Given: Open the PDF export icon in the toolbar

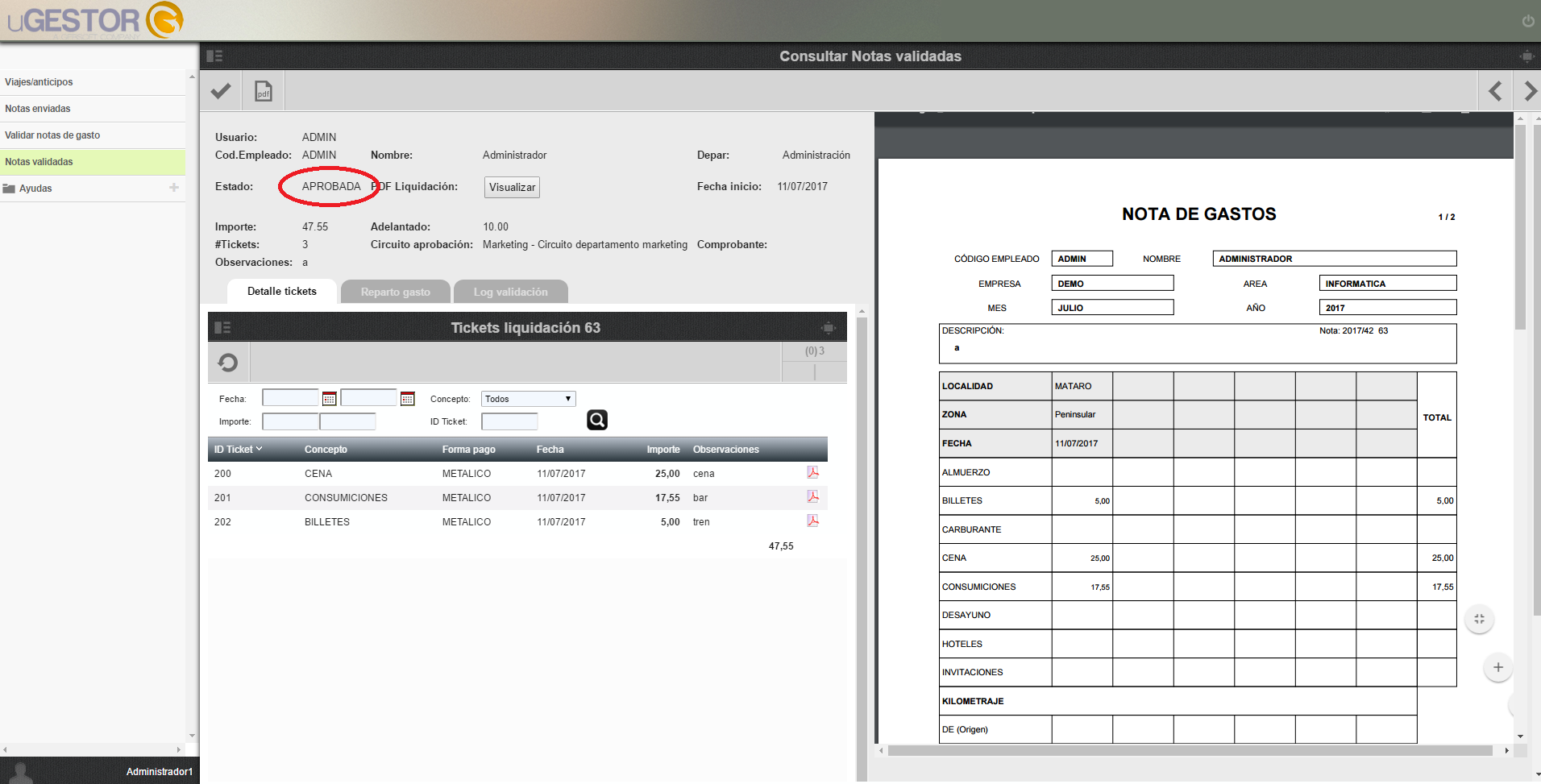Looking at the screenshot, I should pos(264,91).
